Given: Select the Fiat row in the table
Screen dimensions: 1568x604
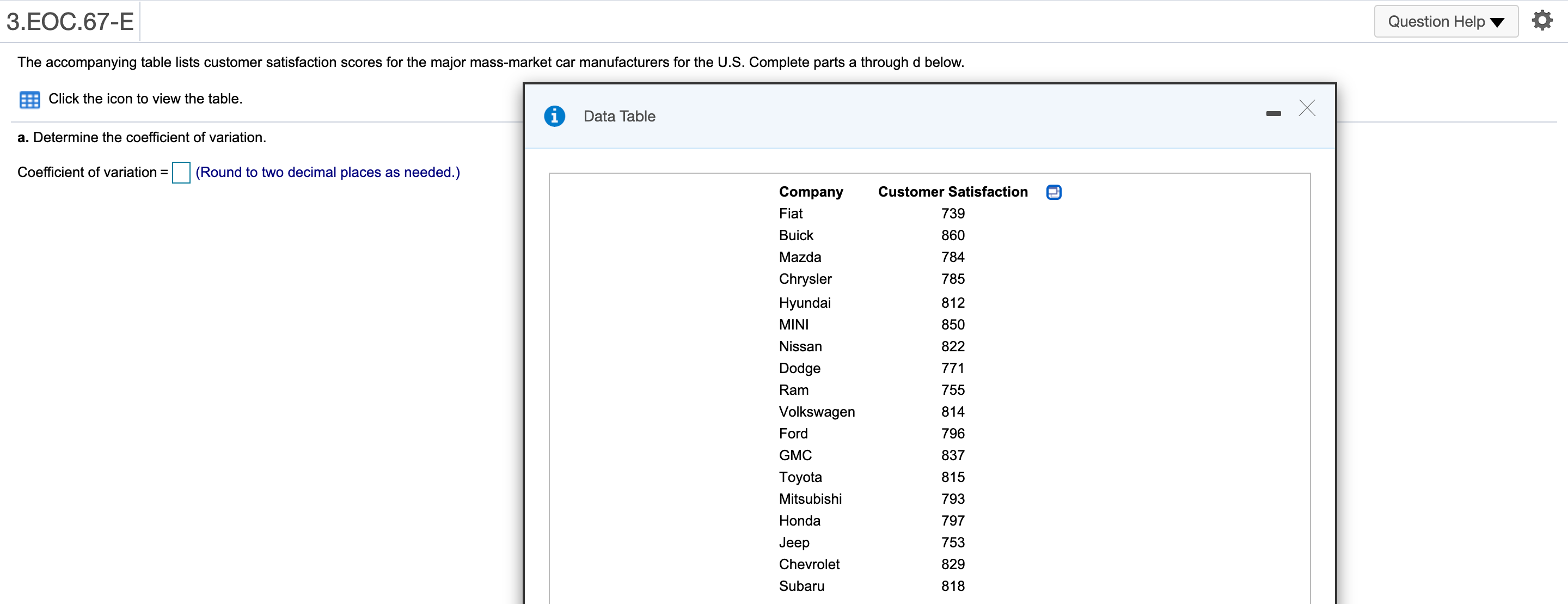Looking at the screenshot, I should tap(790, 213).
